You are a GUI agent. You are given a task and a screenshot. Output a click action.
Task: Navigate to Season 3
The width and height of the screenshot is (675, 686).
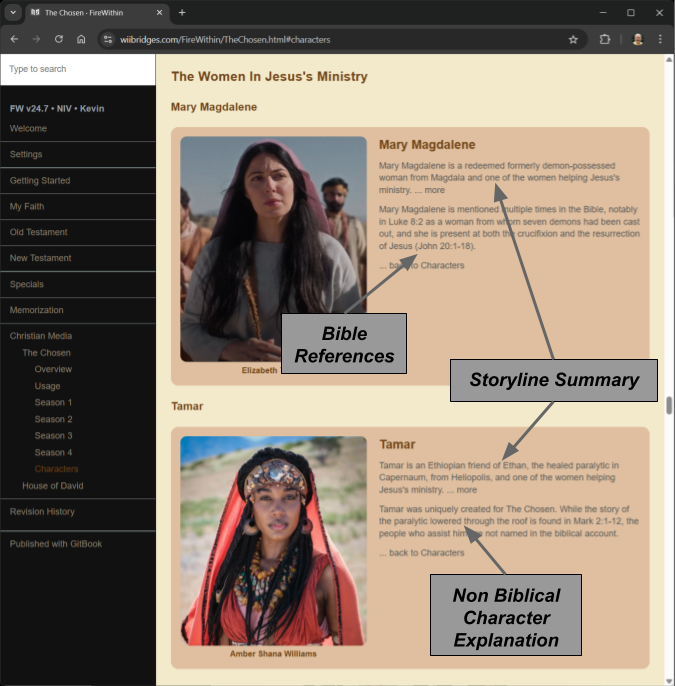click(x=53, y=436)
